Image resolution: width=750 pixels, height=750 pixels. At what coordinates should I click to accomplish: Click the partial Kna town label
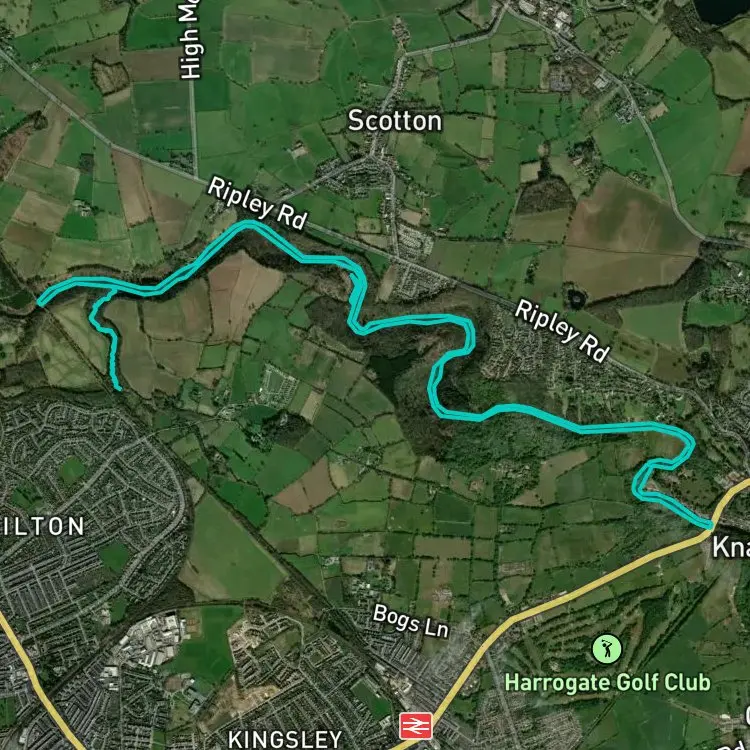pos(731,547)
